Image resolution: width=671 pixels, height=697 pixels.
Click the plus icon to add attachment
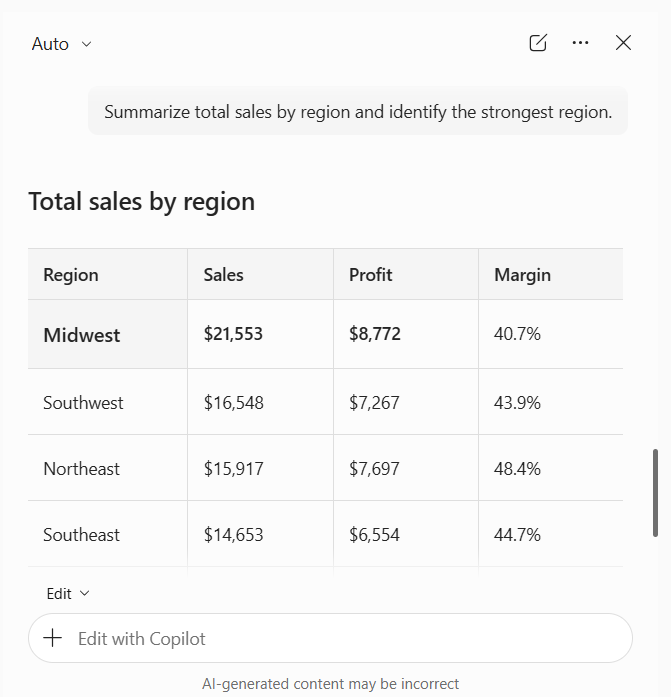[x=52, y=638]
